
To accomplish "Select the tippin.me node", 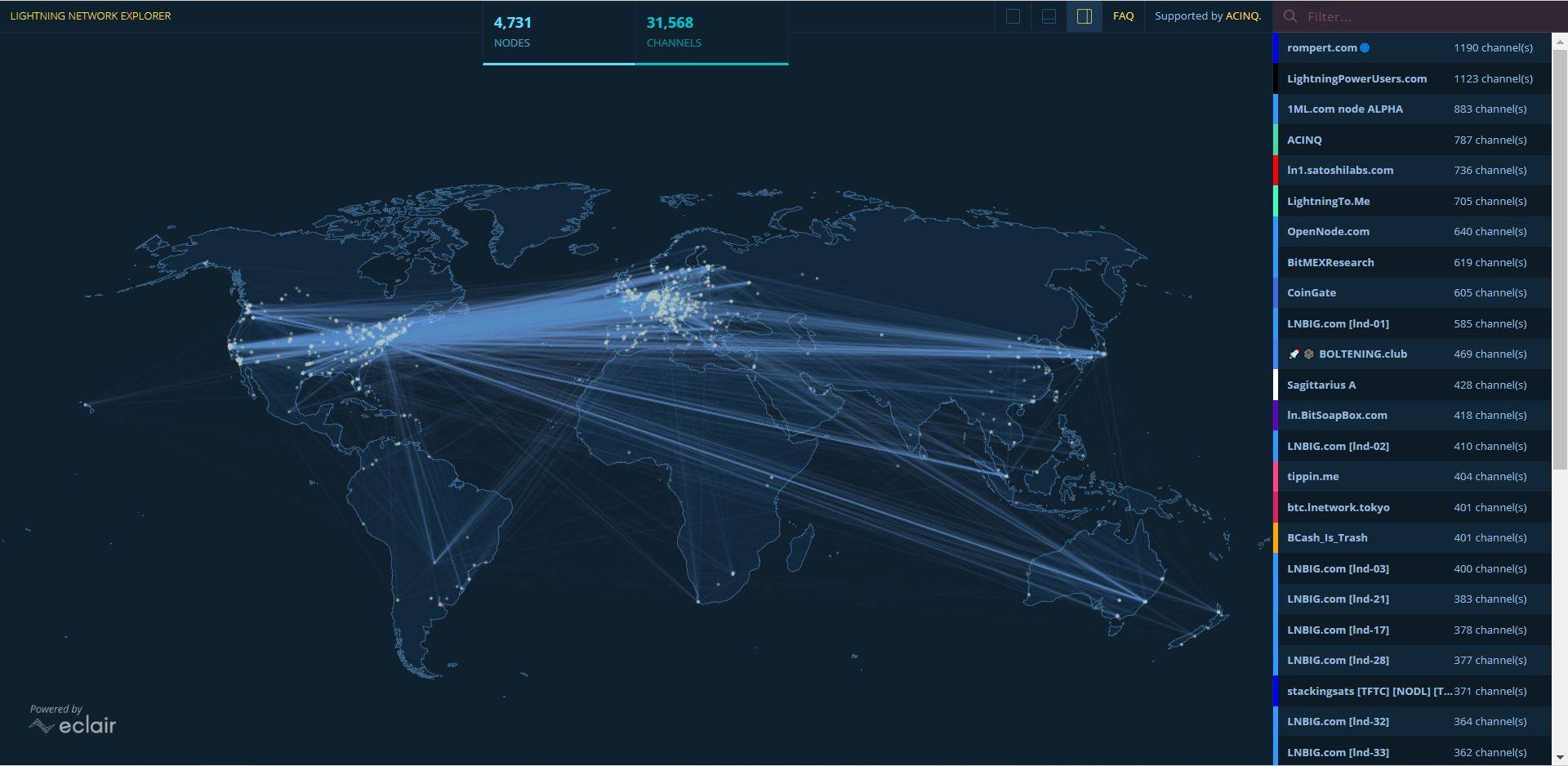I will pos(1412,476).
